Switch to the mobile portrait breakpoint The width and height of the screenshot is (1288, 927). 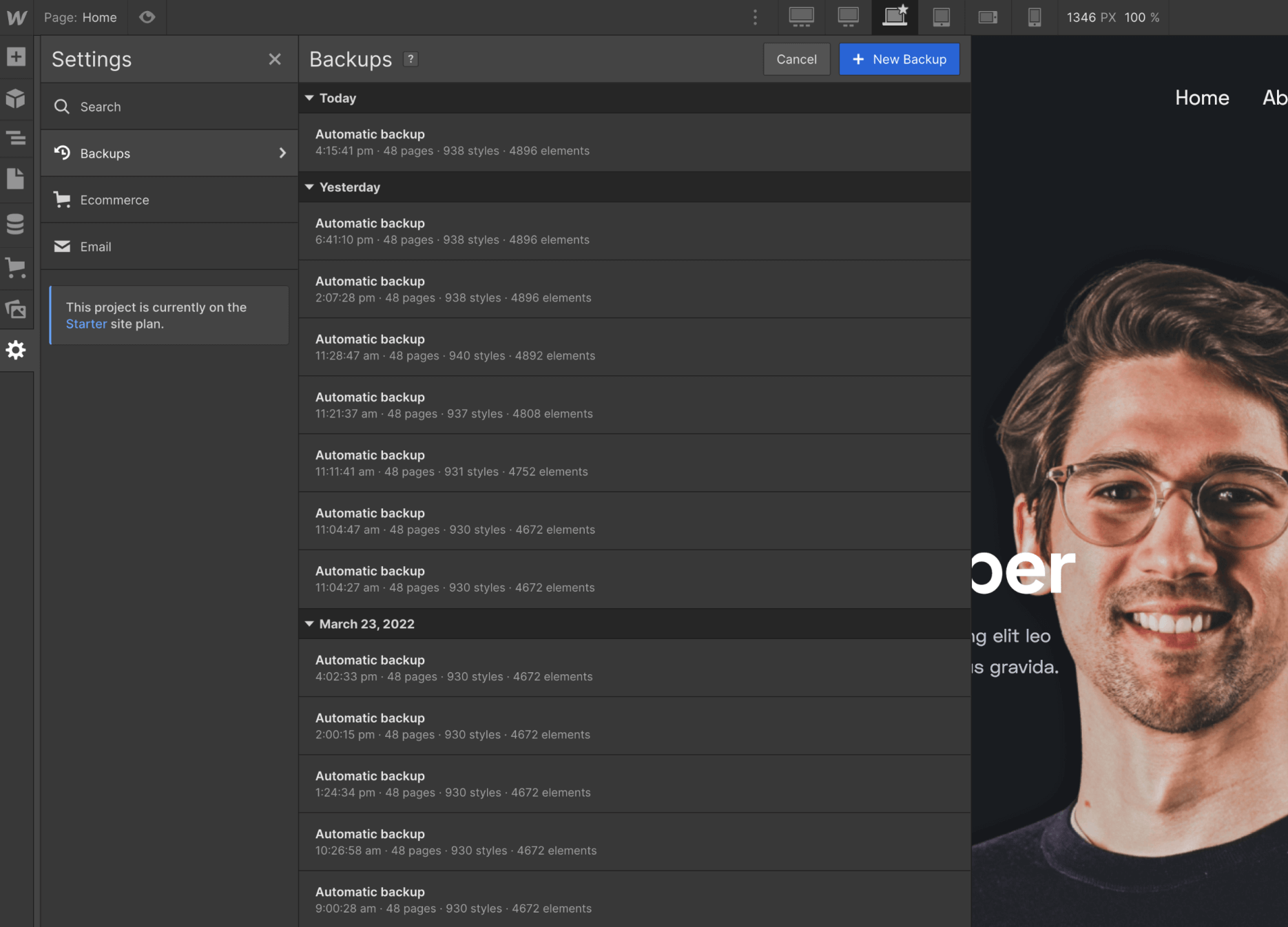point(1035,17)
